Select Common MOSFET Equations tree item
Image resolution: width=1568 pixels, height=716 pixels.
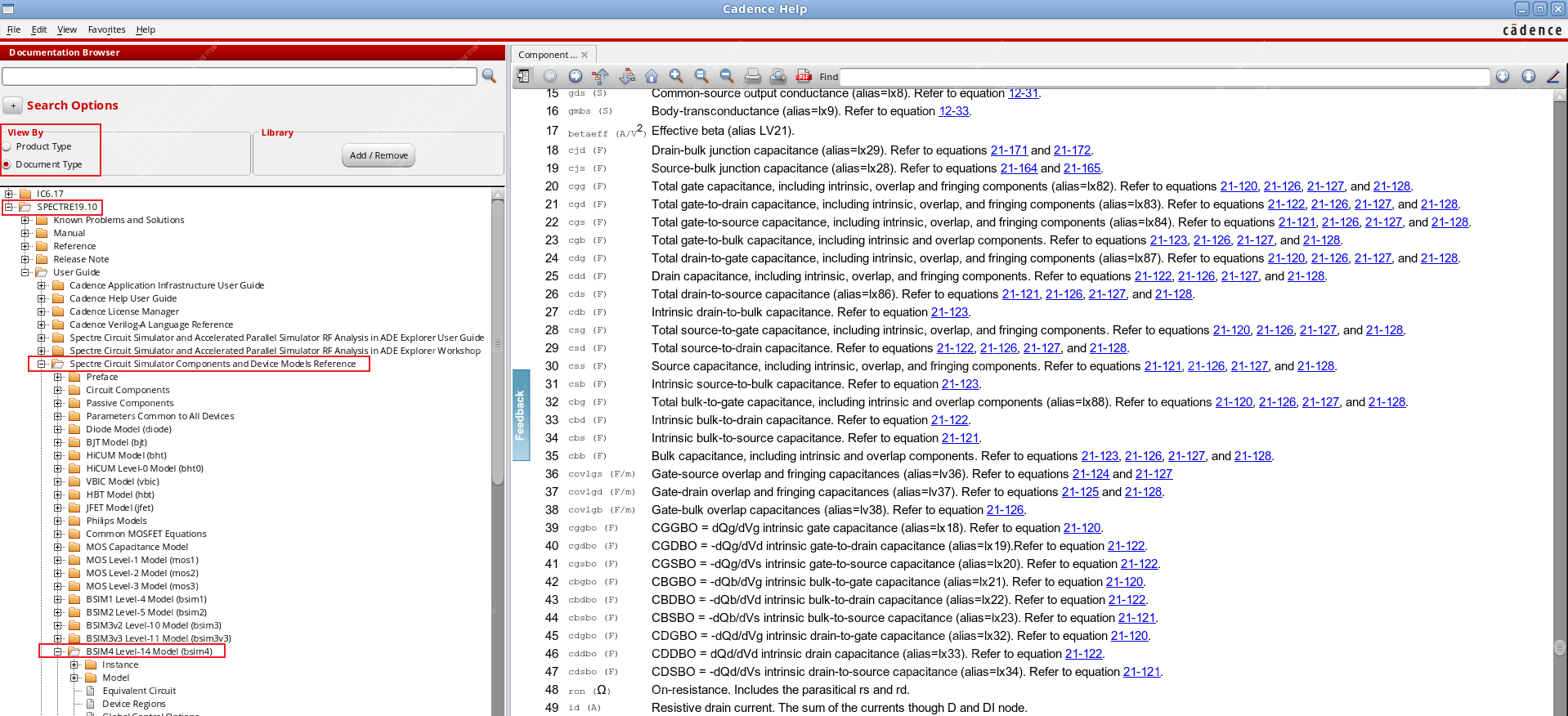click(146, 534)
